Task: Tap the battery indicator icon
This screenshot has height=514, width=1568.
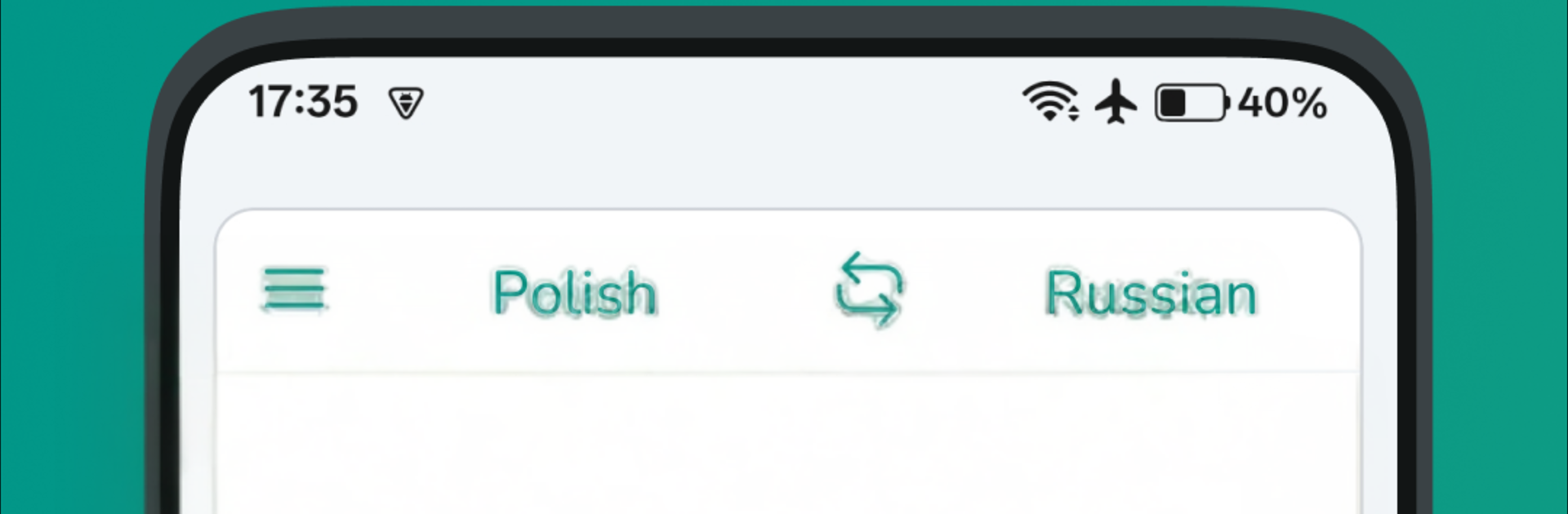Action: pos(1192,104)
